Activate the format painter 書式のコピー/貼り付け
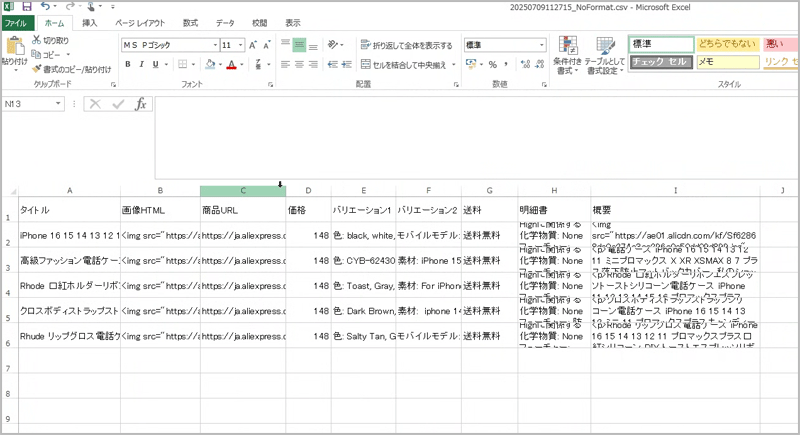Image resolution: width=800 pixels, height=435 pixels. (71, 69)
